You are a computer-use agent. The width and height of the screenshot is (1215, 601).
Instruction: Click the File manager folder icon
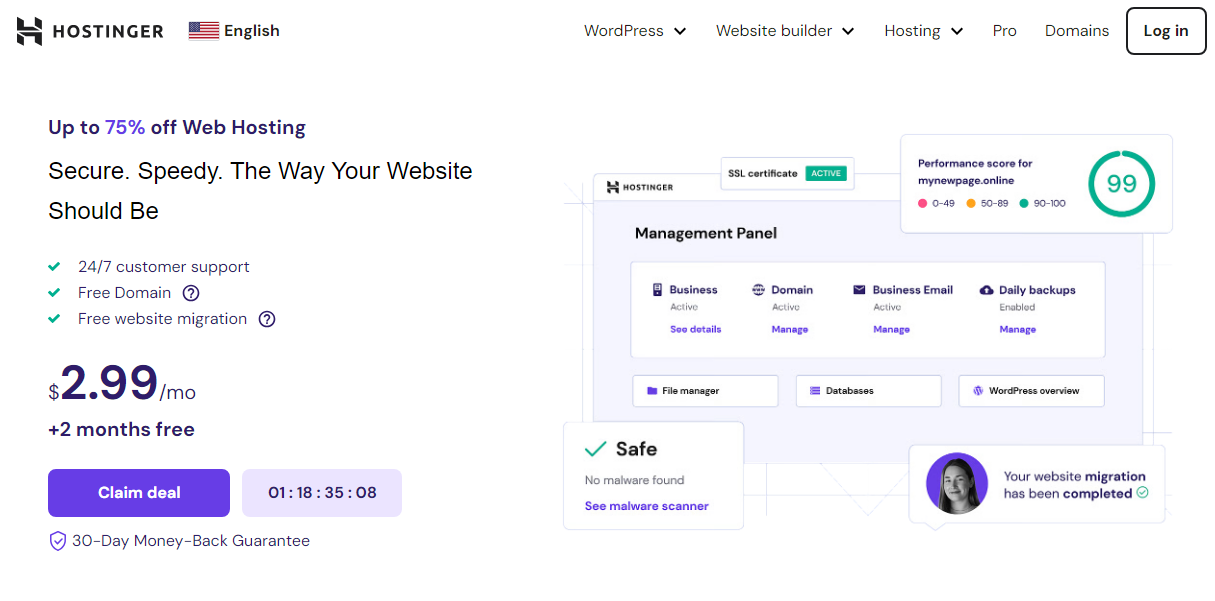pos(652,391)
